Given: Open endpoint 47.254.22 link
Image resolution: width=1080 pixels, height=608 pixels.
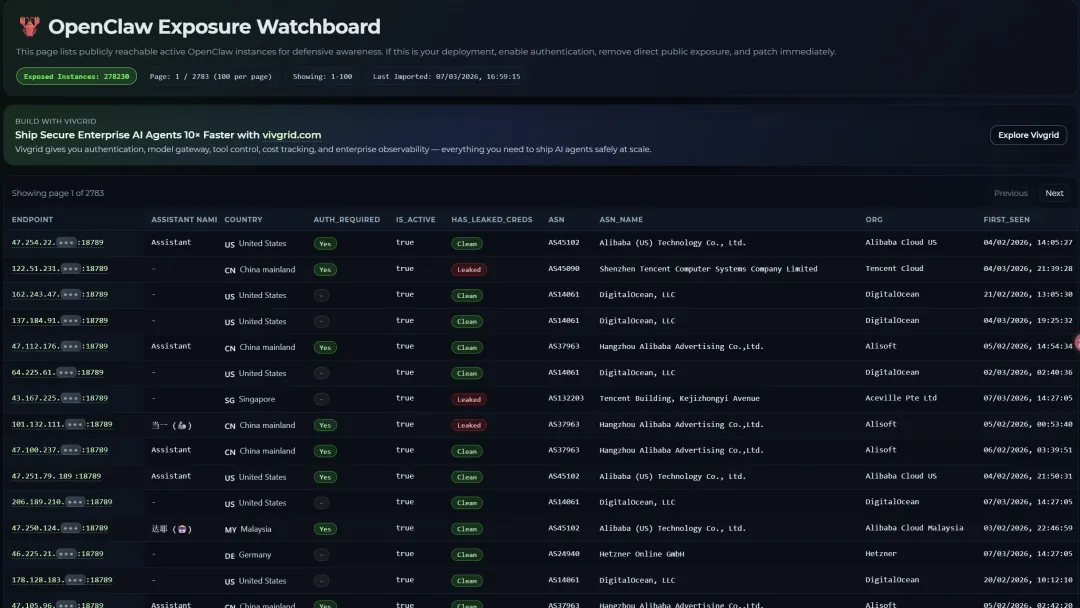Looking at the screenshot, I should (x=57, y=242).
